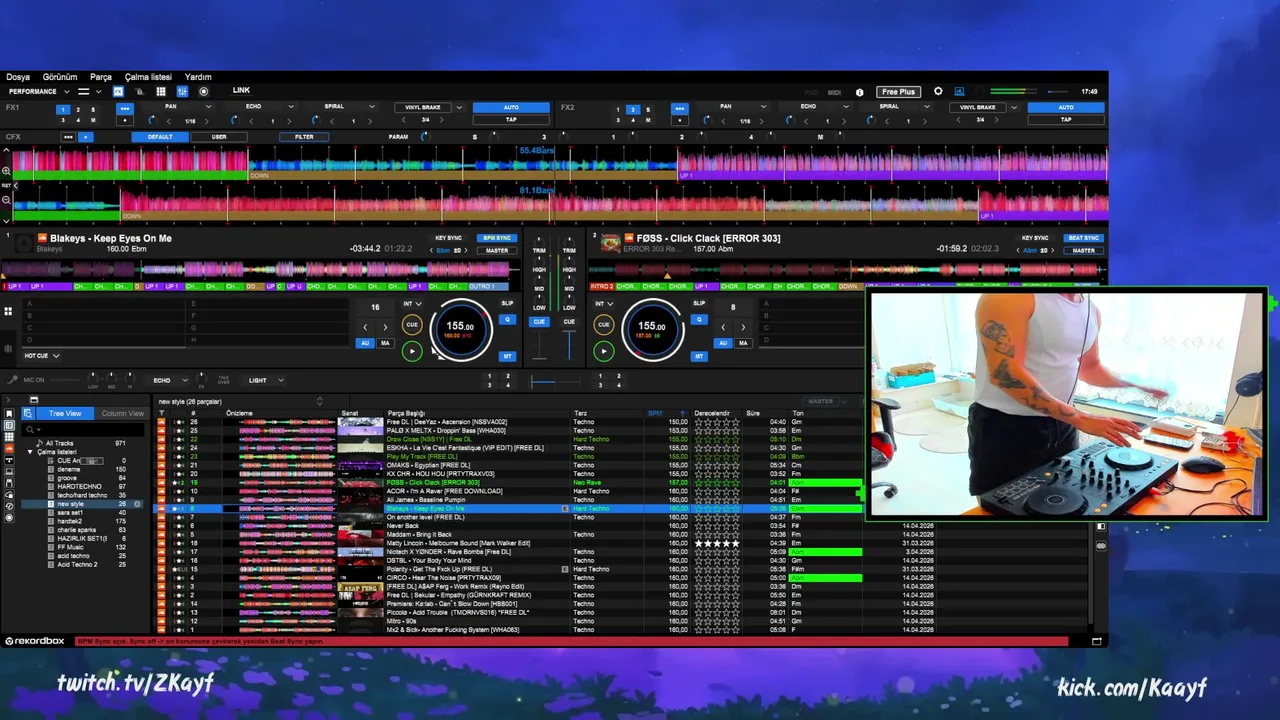Screen dimensions: 1280x720
Task: Open the SoundCloud source in browser sidebar
Action: 9,448
